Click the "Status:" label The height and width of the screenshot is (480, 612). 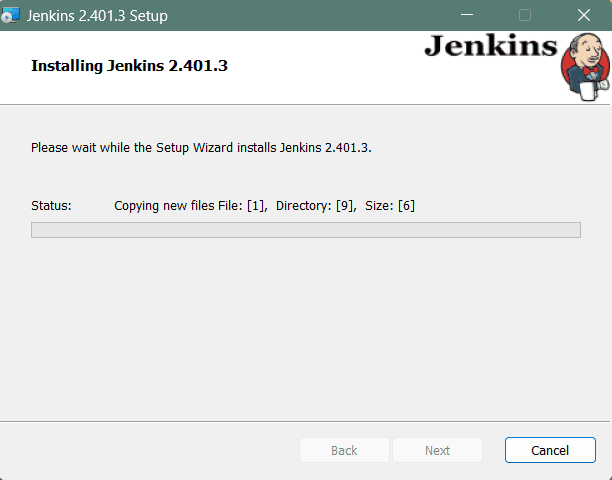[x=51, y=205]
